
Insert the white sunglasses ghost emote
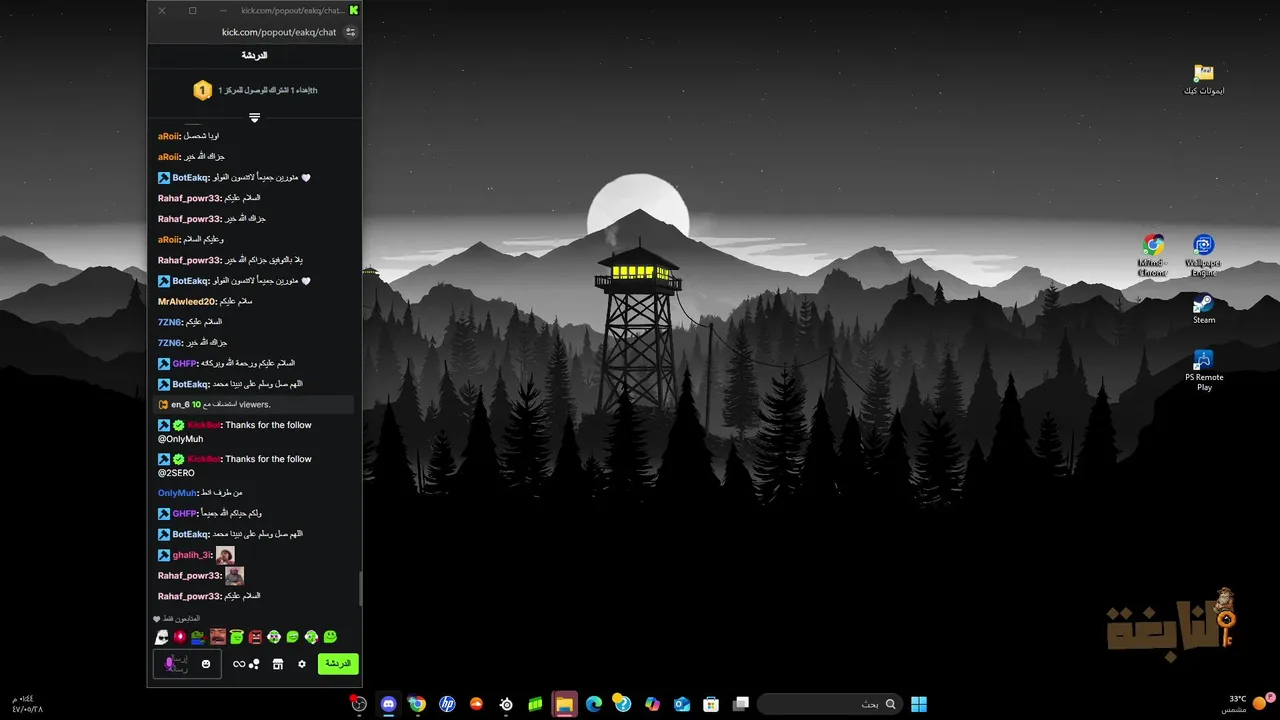[162, 637]
